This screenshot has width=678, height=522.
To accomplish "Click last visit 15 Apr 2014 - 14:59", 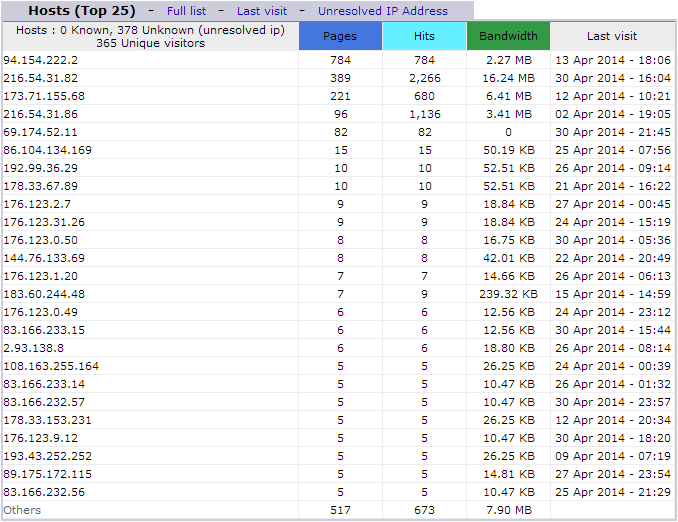I will 613,295.
